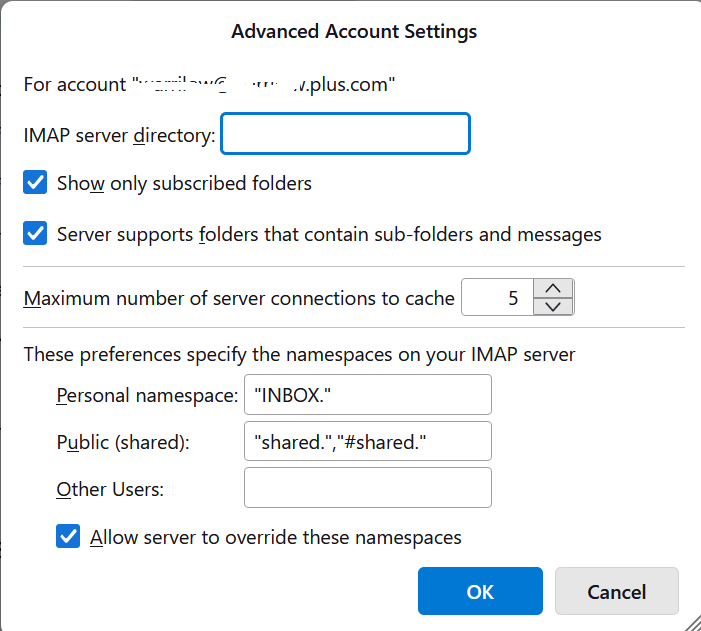Viewport: 701px width, 631px height.
Task: Click the connections number field showing 5
Action: click(497, 298)
